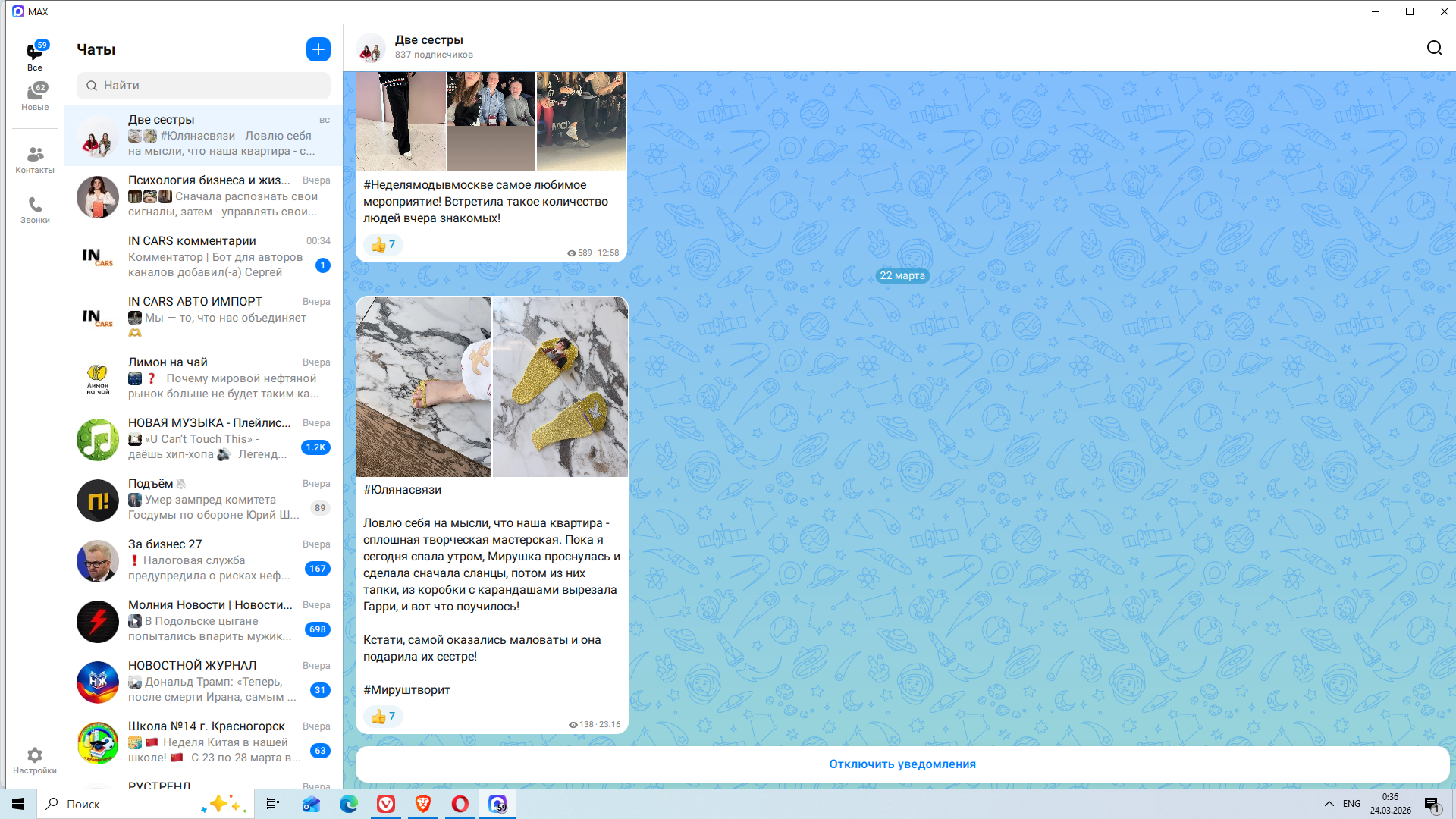The height and width of the screenshot is (819, 1456).
Task: Open the Calls section
Action: click(x=35, y=210)
